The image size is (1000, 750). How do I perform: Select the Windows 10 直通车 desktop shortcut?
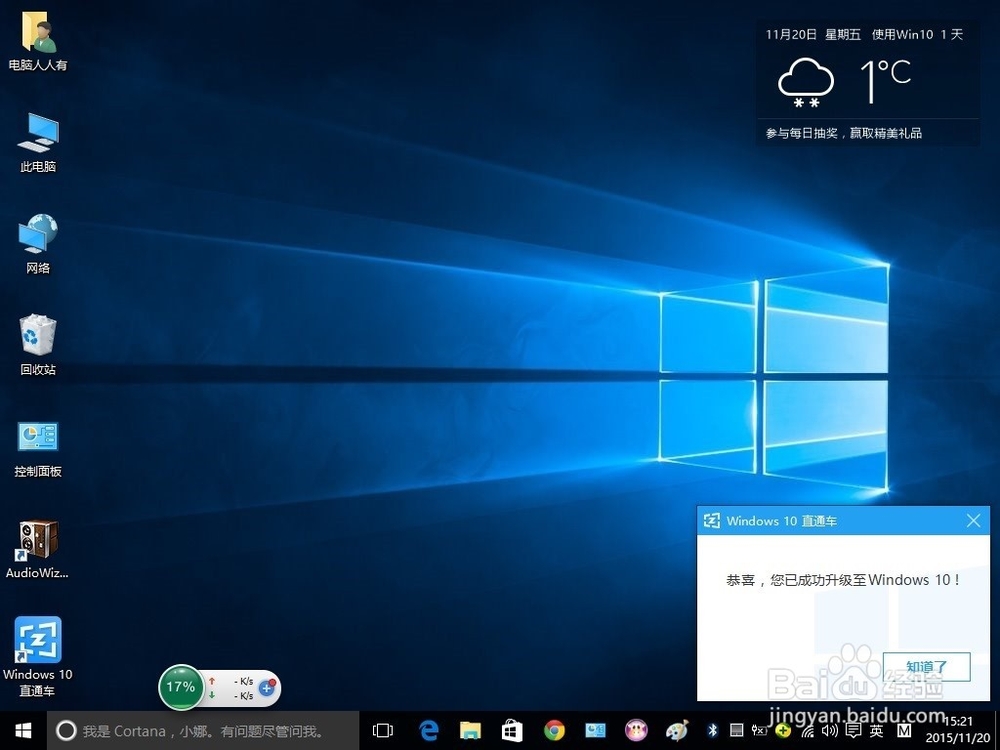click(x=38, y=656)
